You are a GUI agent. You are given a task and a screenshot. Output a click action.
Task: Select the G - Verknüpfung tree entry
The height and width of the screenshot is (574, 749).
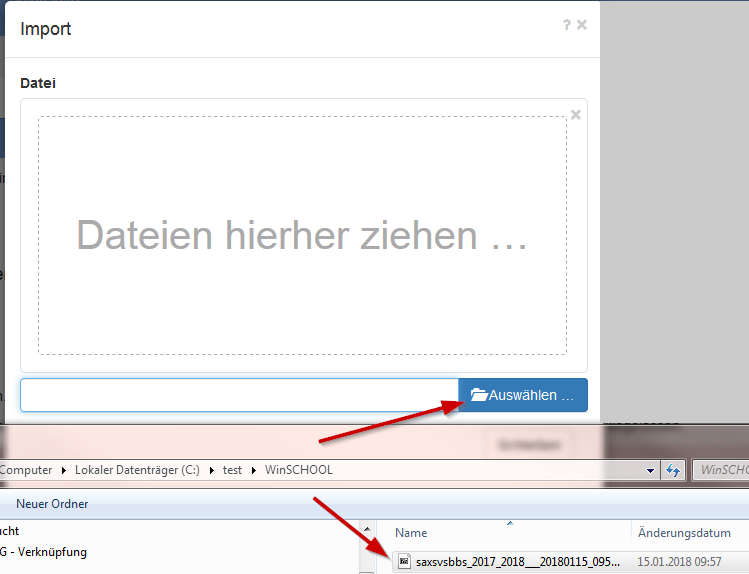(43, 552)
